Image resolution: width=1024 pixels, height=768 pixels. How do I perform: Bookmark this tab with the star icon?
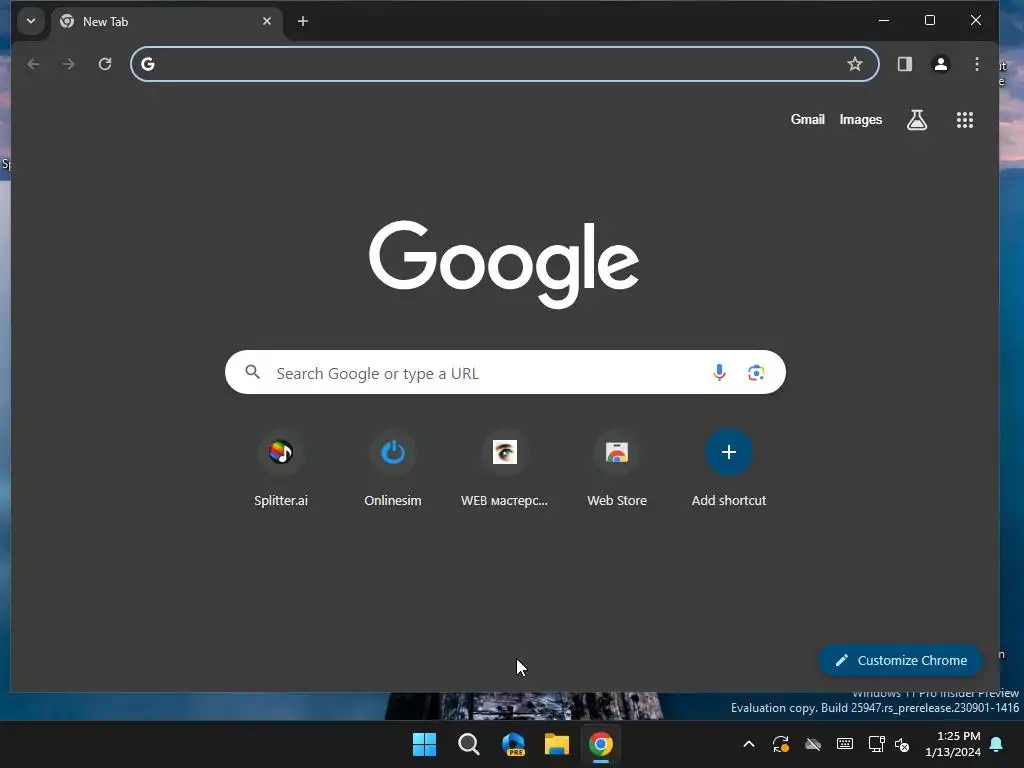click(x=854, y=64)
